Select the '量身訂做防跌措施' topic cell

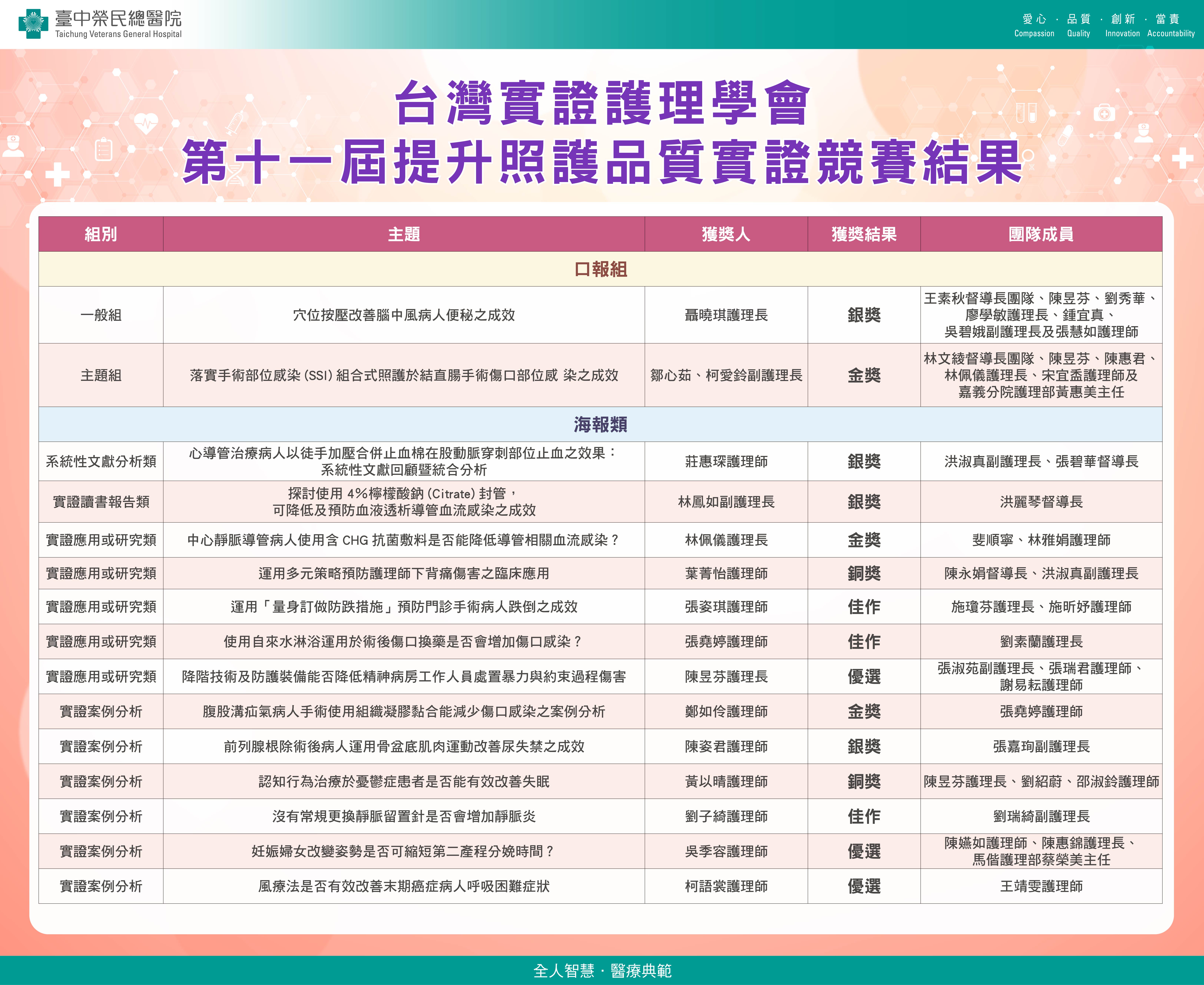tap(404, 607)
